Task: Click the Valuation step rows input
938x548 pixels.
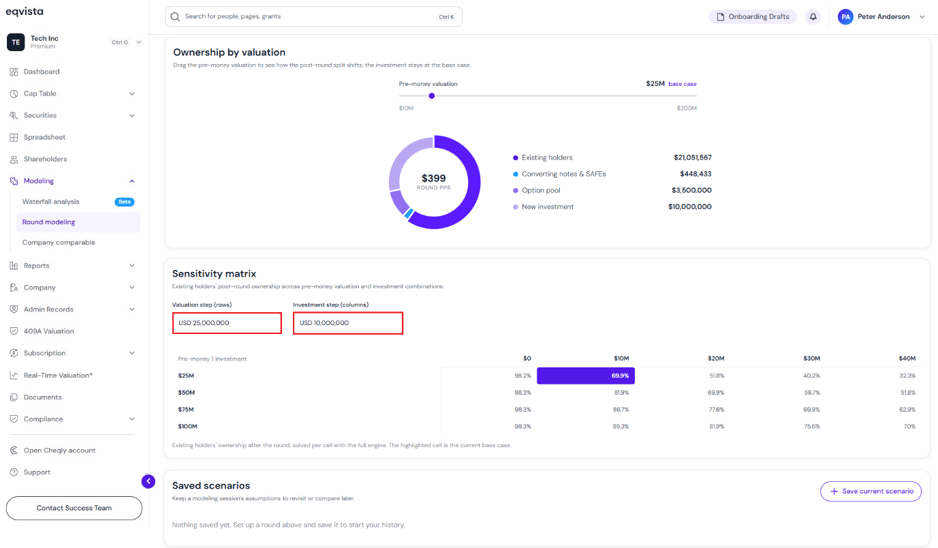Action: [227, 323]
